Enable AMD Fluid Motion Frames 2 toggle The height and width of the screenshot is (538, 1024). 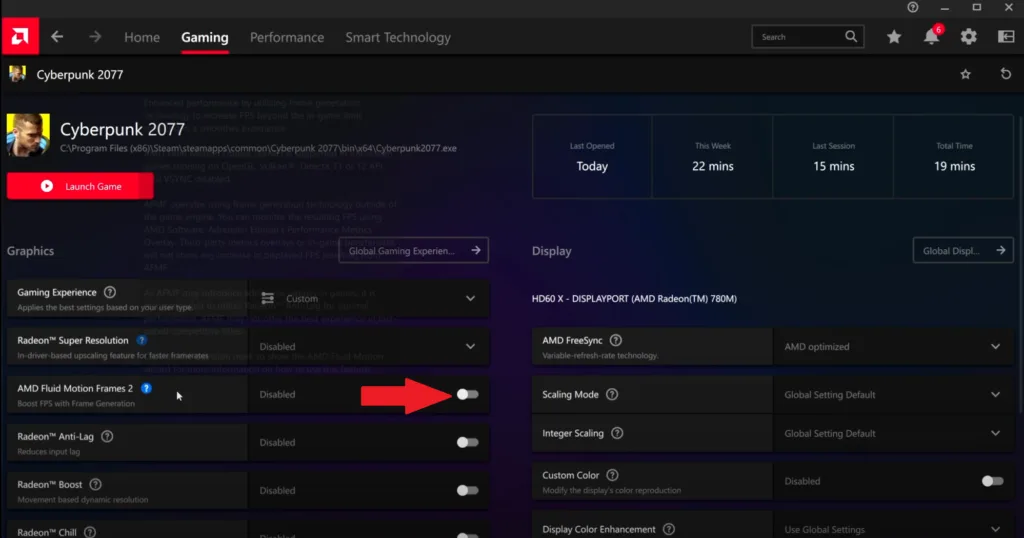pyautogui.click(x=468, y=394)
